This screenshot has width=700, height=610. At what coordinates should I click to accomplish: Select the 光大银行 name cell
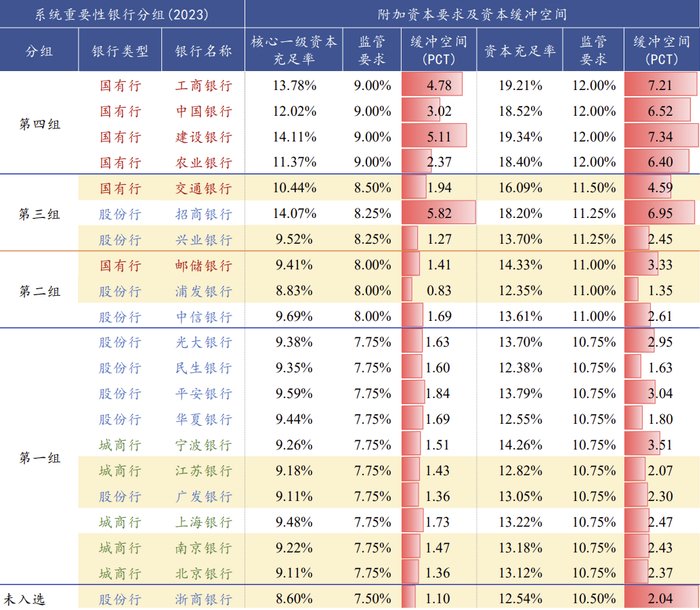pyautogui.click(x=204, y=342)
